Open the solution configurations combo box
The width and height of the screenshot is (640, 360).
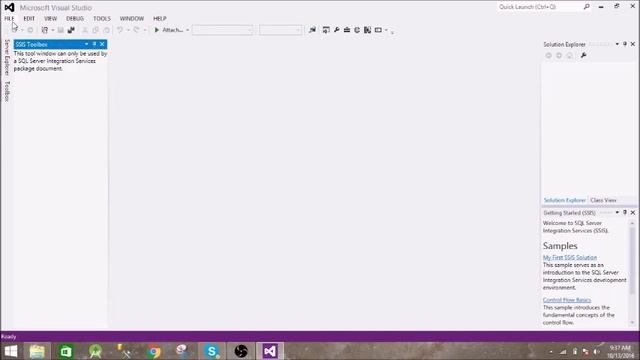pos(222,30)
